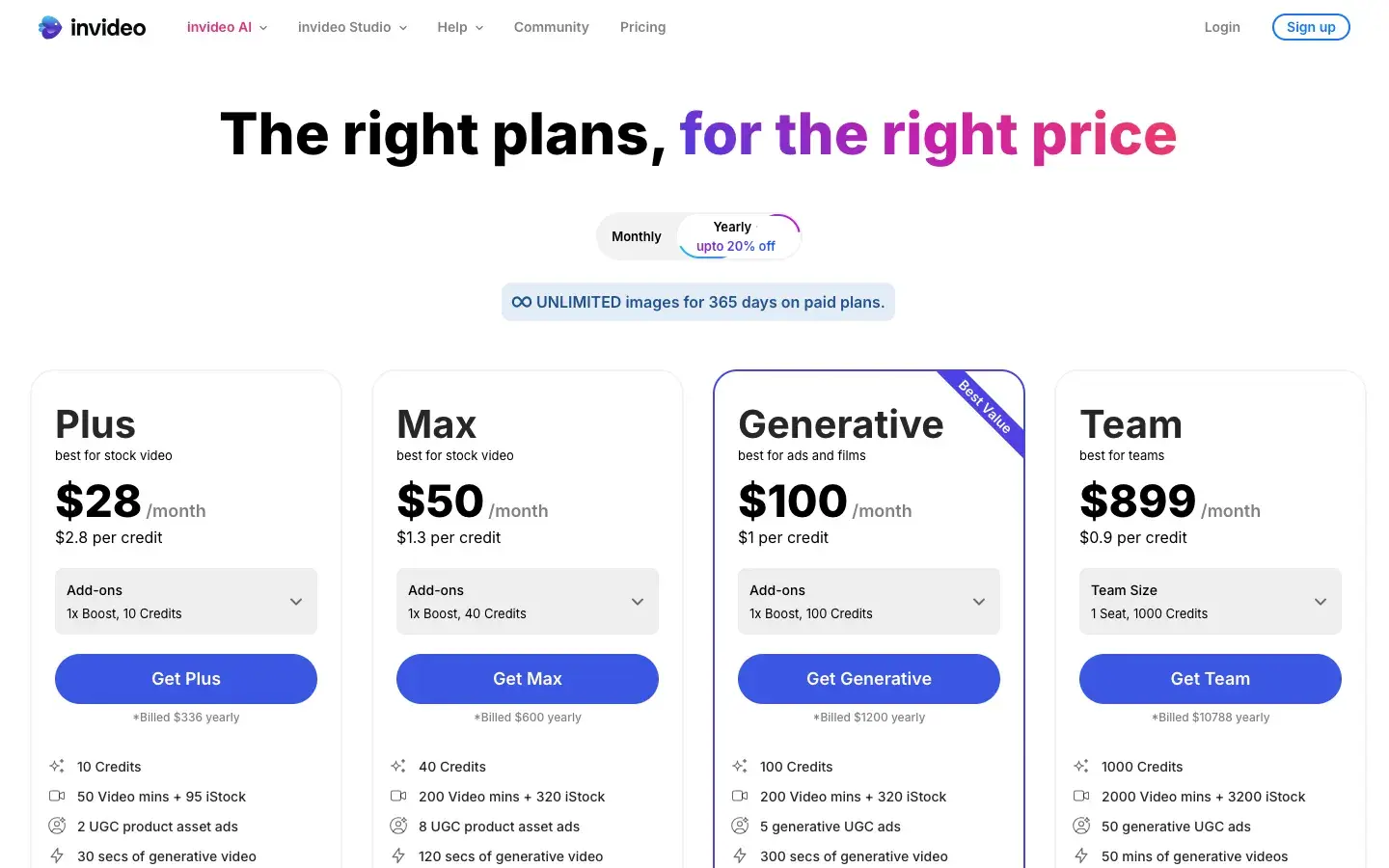The height and width of the screenshot is (868, 1389).
Task: Click the UGC avatar icon in Max plan
Action: (x=398, y=827)
